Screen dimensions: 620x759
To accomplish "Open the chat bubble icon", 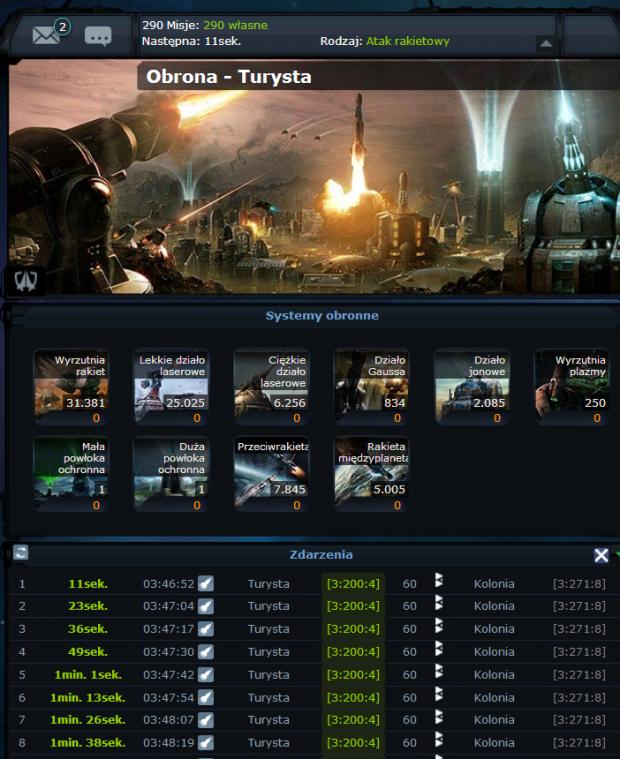I will pos(98,36).
